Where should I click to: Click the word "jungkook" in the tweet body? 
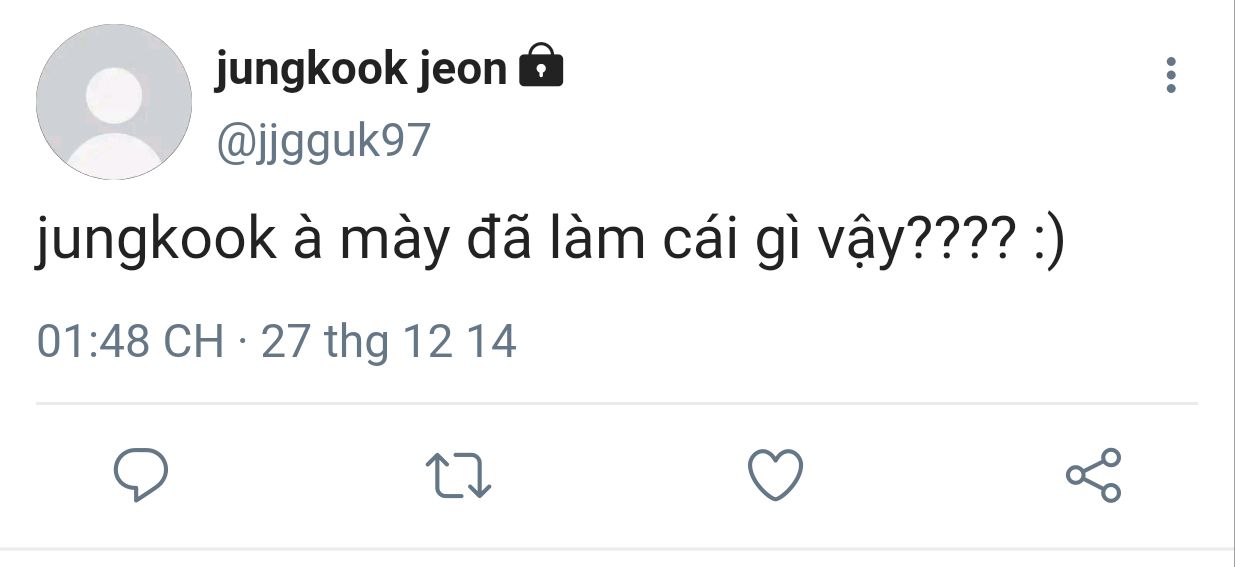point(155,241)
